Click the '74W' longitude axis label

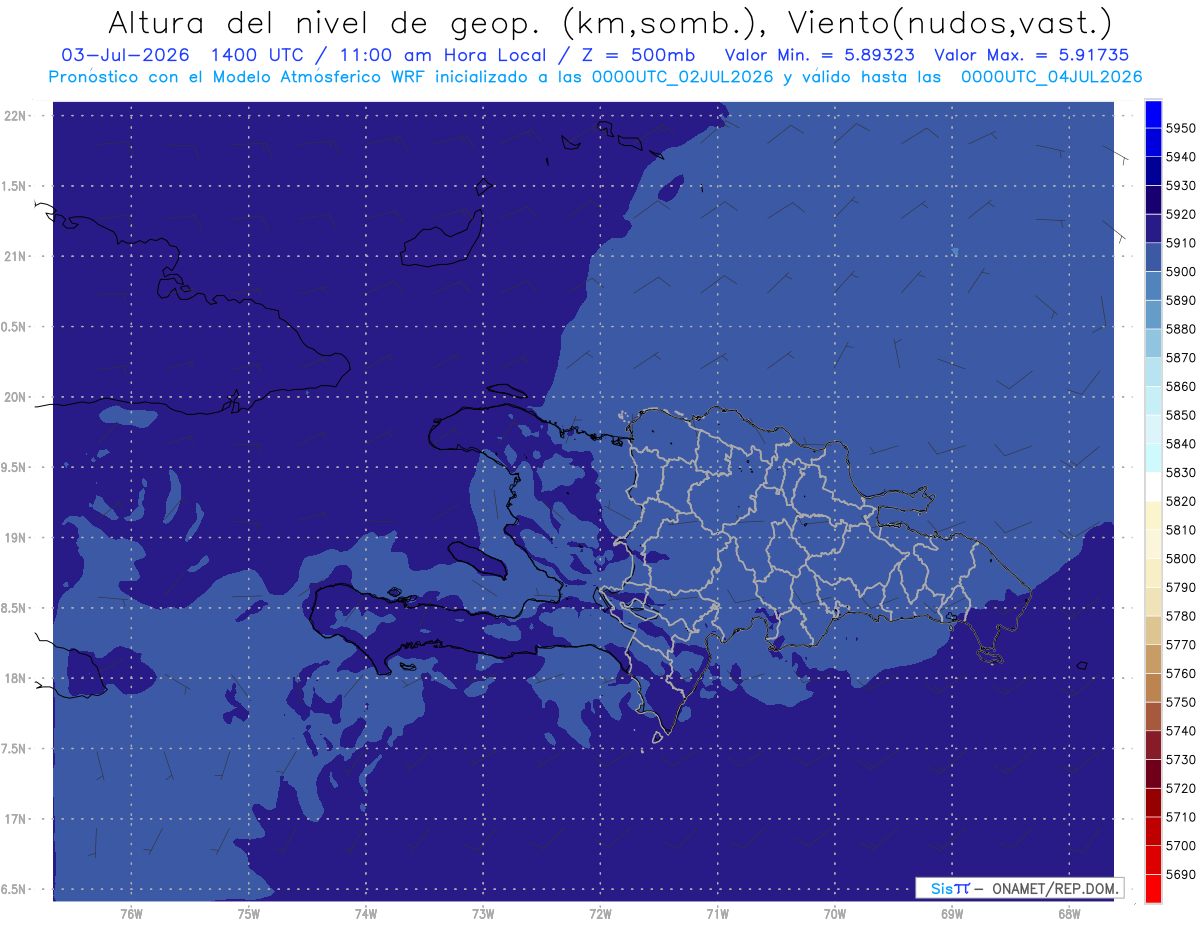(x=366, y=913)
